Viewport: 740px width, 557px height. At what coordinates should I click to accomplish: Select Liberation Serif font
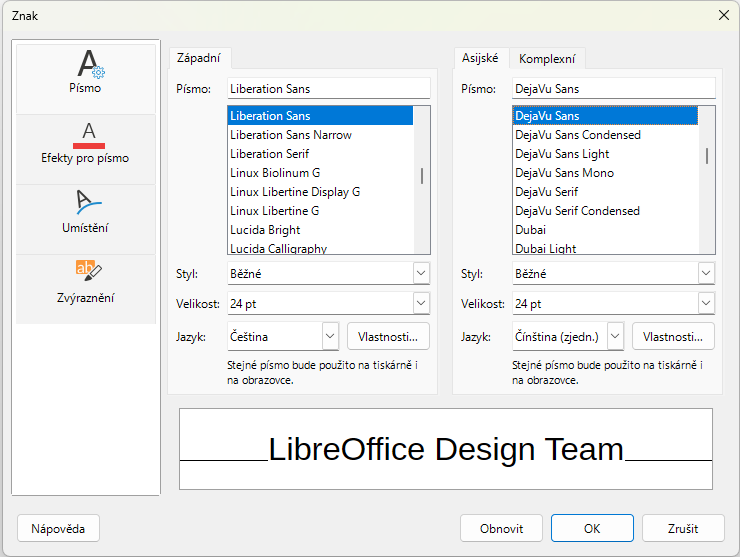(x=320, y=154)
